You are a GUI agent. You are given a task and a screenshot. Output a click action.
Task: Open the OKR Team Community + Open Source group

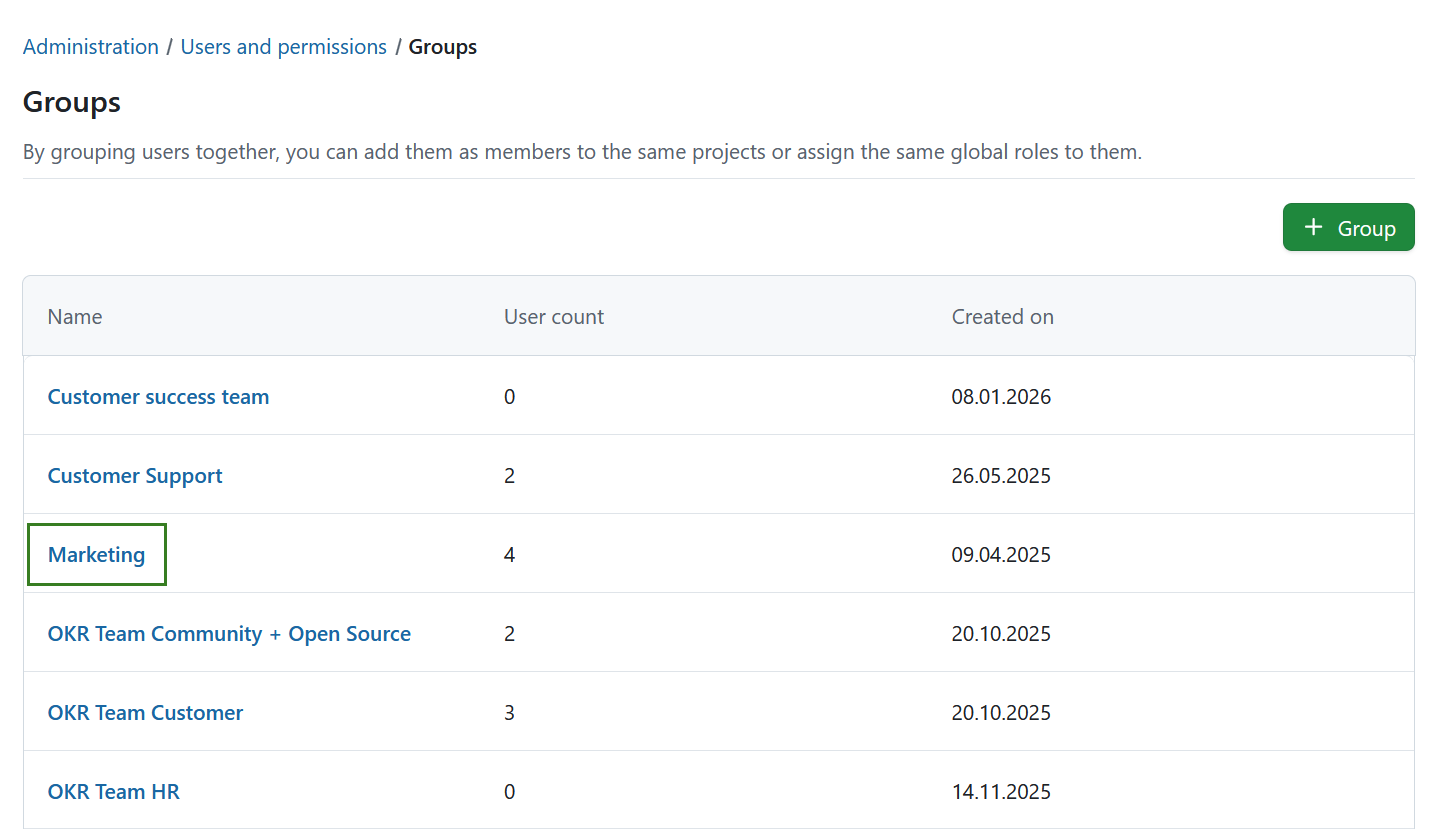(229, 633)
